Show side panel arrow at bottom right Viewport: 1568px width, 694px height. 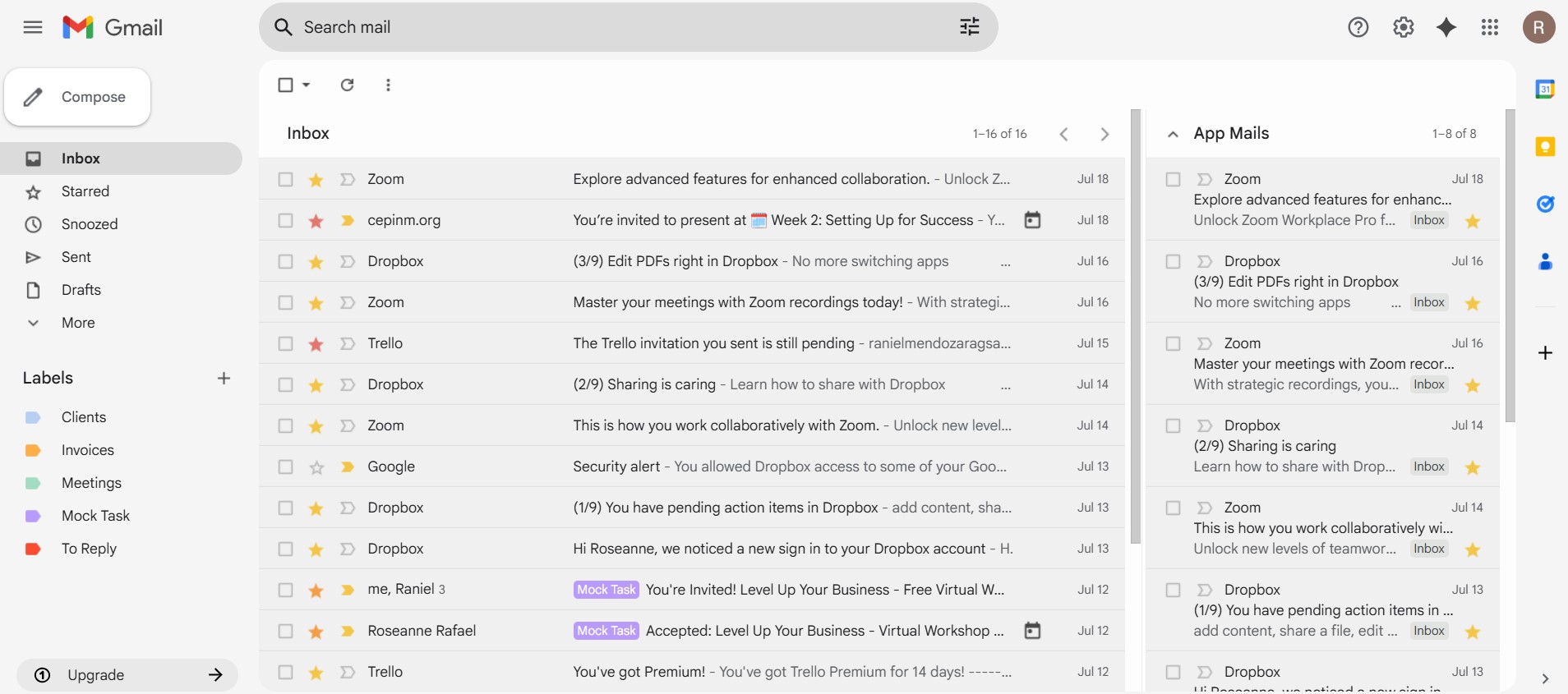[1545, 678]
